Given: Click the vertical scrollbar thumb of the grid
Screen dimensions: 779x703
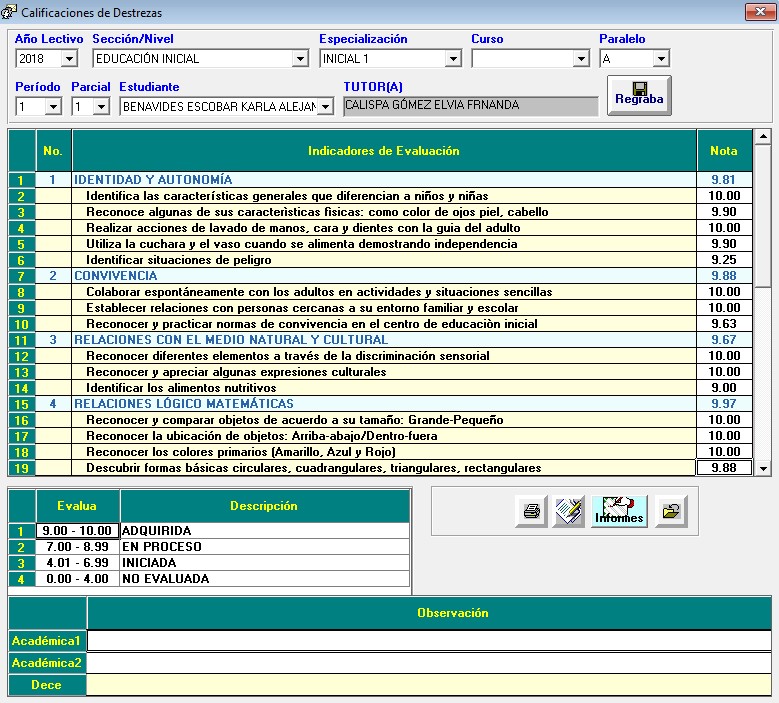Looking at the screenshot, I should click(763, 216).
